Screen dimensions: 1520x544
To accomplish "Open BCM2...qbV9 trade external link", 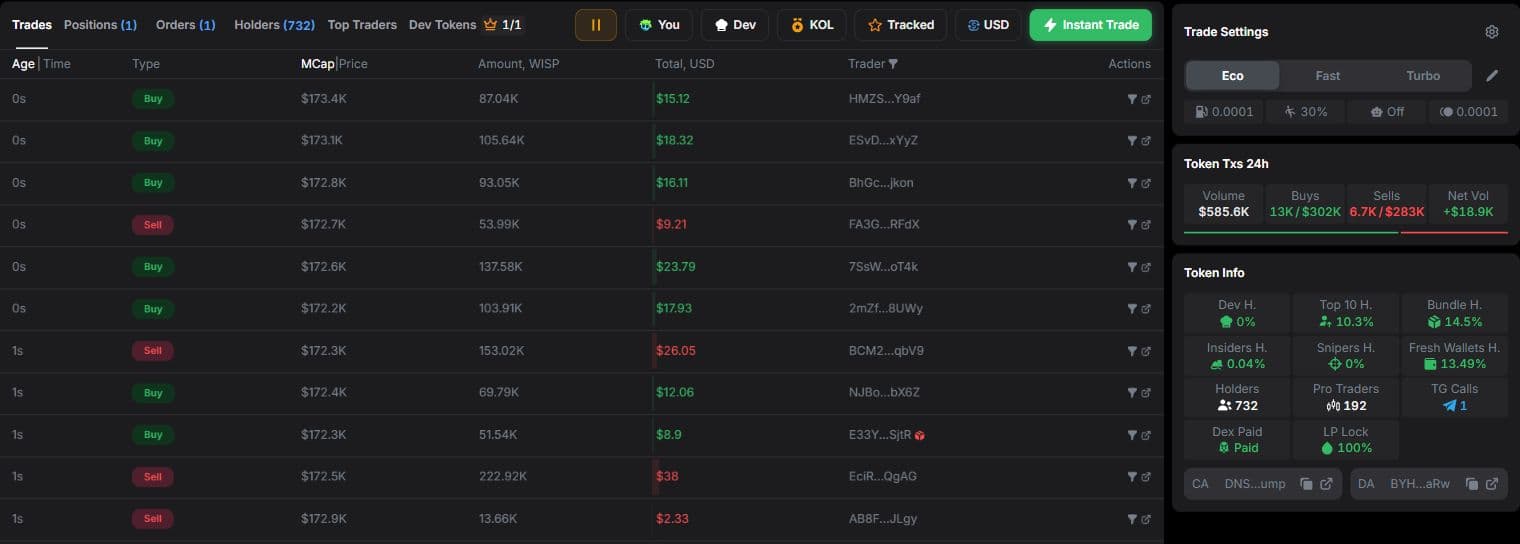I will click(x=1146, y=351).
